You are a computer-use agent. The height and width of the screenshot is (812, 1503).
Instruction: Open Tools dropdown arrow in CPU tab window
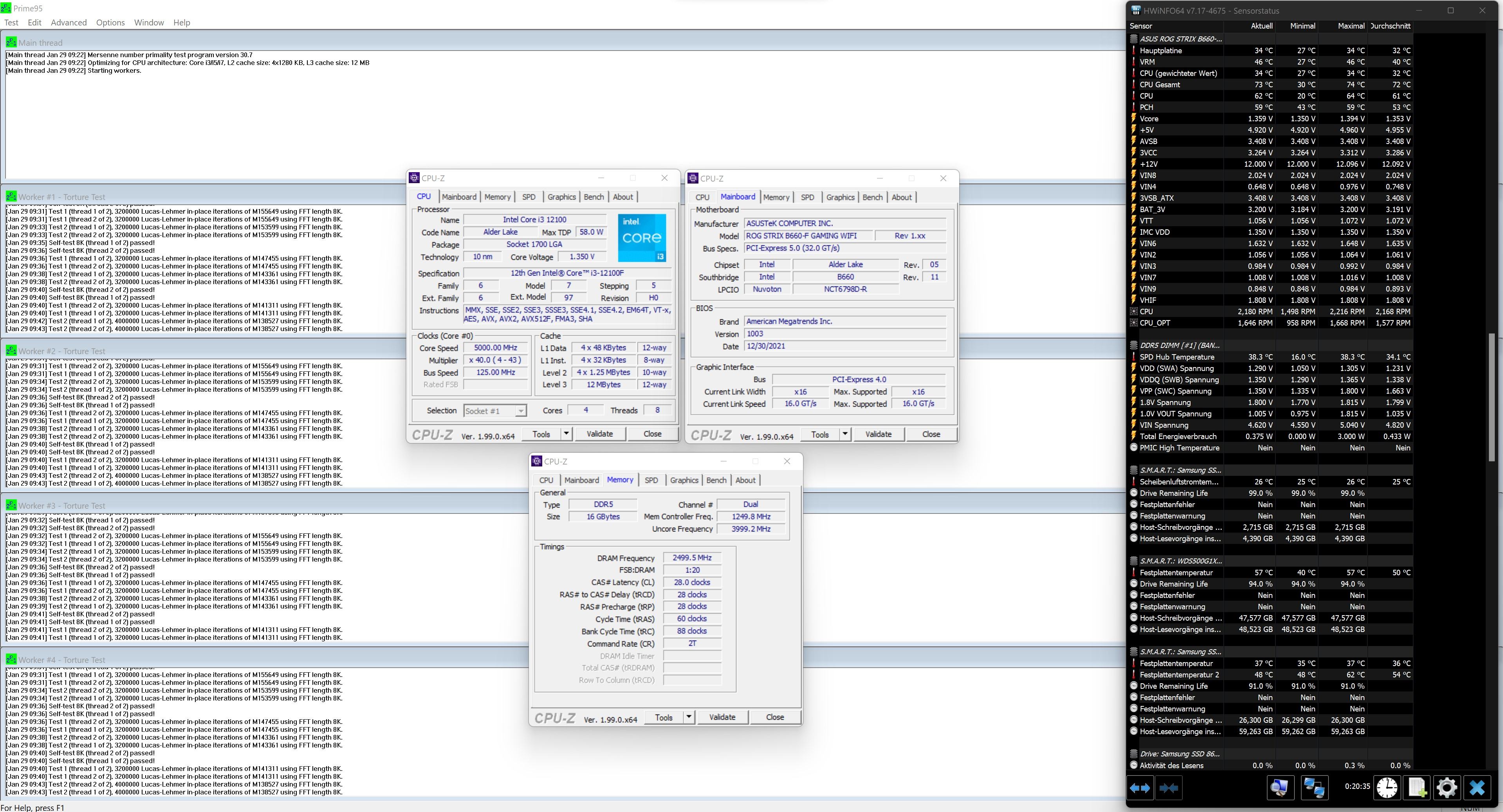566,434
